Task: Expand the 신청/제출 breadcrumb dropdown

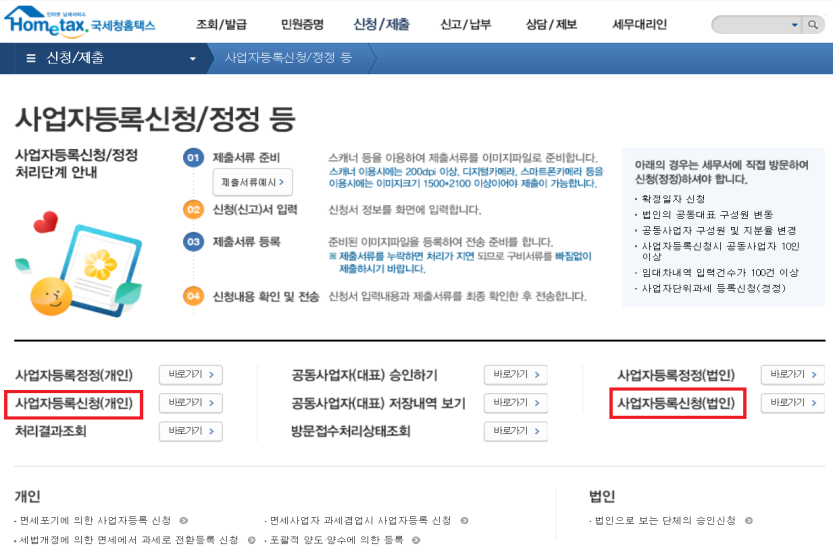Action: point(193,58)
